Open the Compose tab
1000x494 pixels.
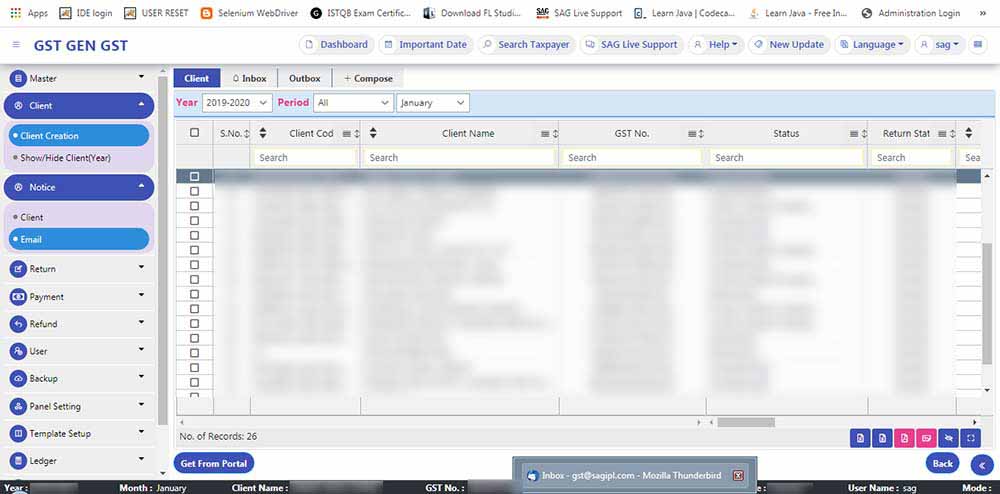tap(368, 78)
